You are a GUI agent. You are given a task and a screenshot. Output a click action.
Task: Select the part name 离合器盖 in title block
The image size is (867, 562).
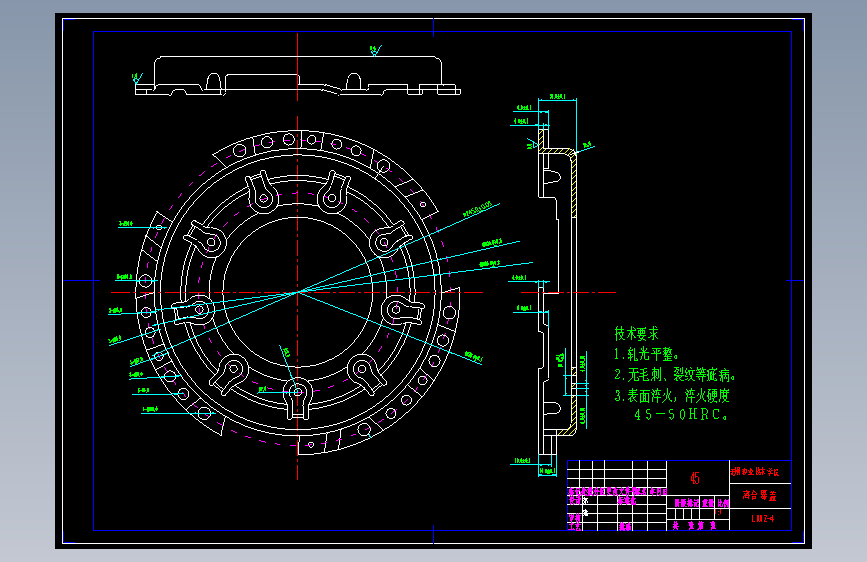(x=759, y=495)
